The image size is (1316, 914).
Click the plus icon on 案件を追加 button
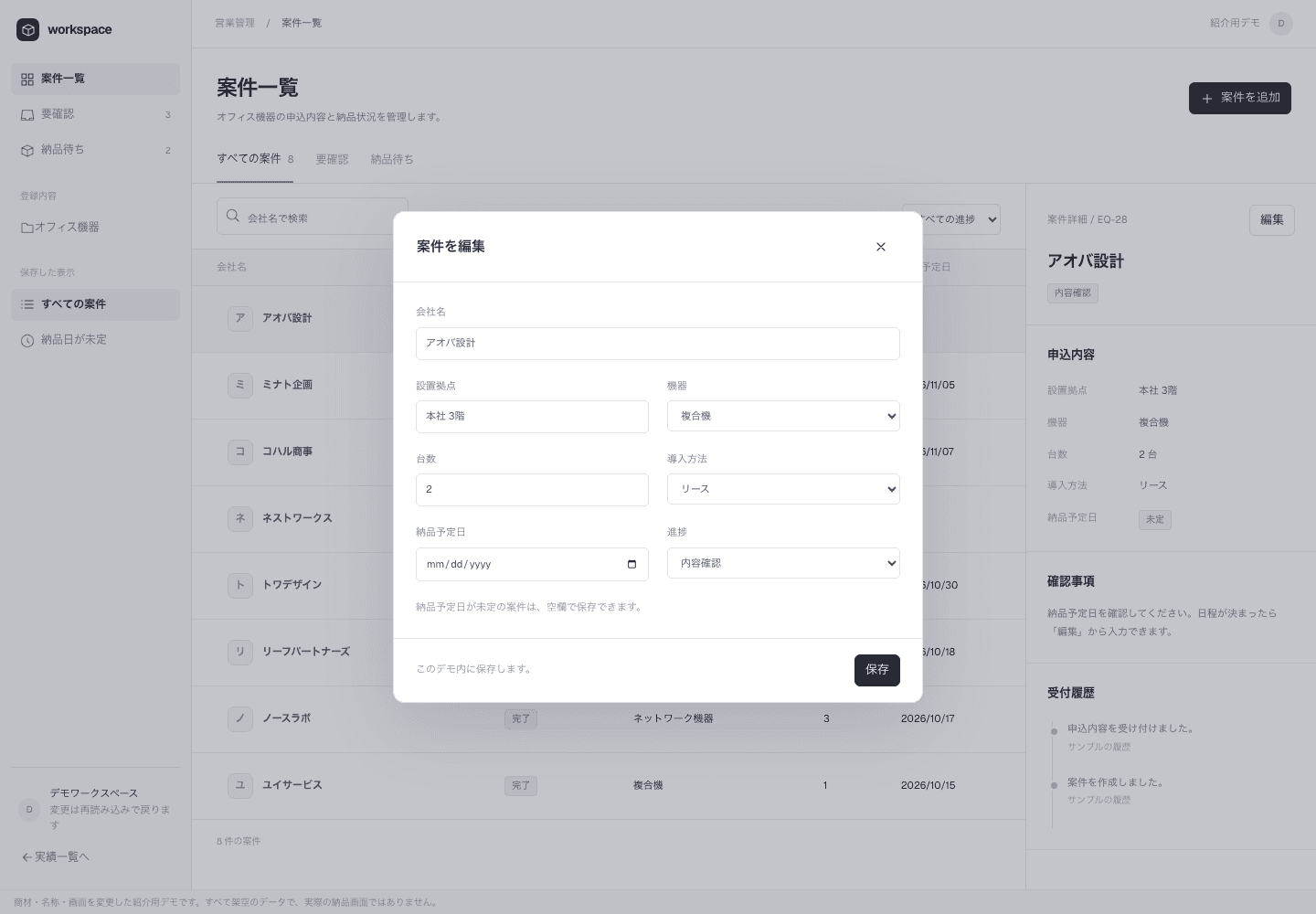(1207, 99)
